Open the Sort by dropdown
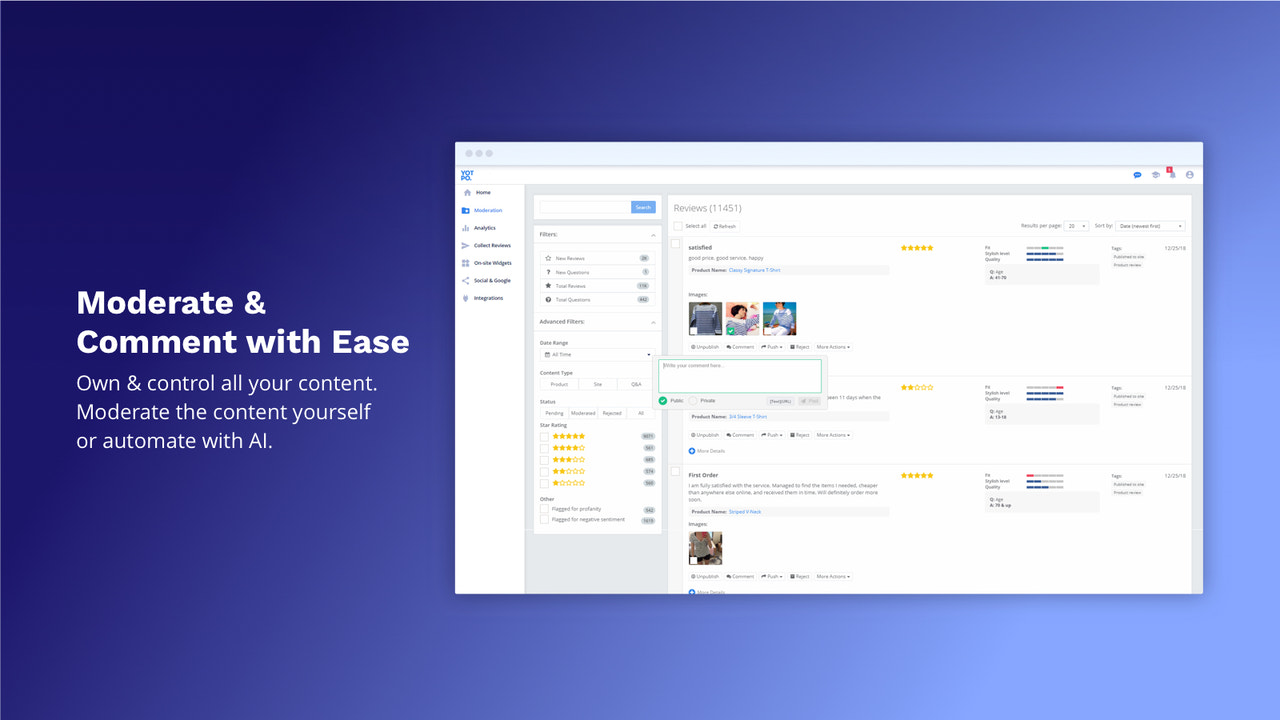The image size is (1280, 720). pyautogui.click(x=1151, y=226)
